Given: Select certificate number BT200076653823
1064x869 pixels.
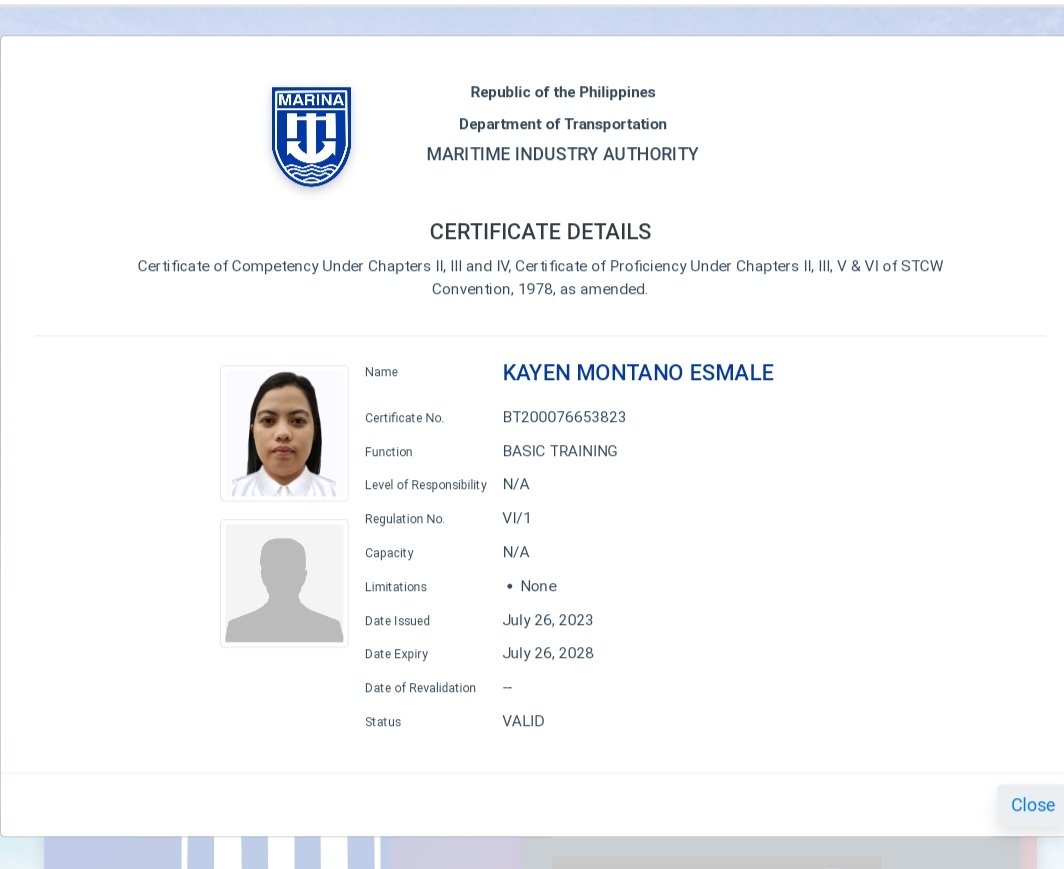Looking at the screenshot, I should tap(564, 417).
